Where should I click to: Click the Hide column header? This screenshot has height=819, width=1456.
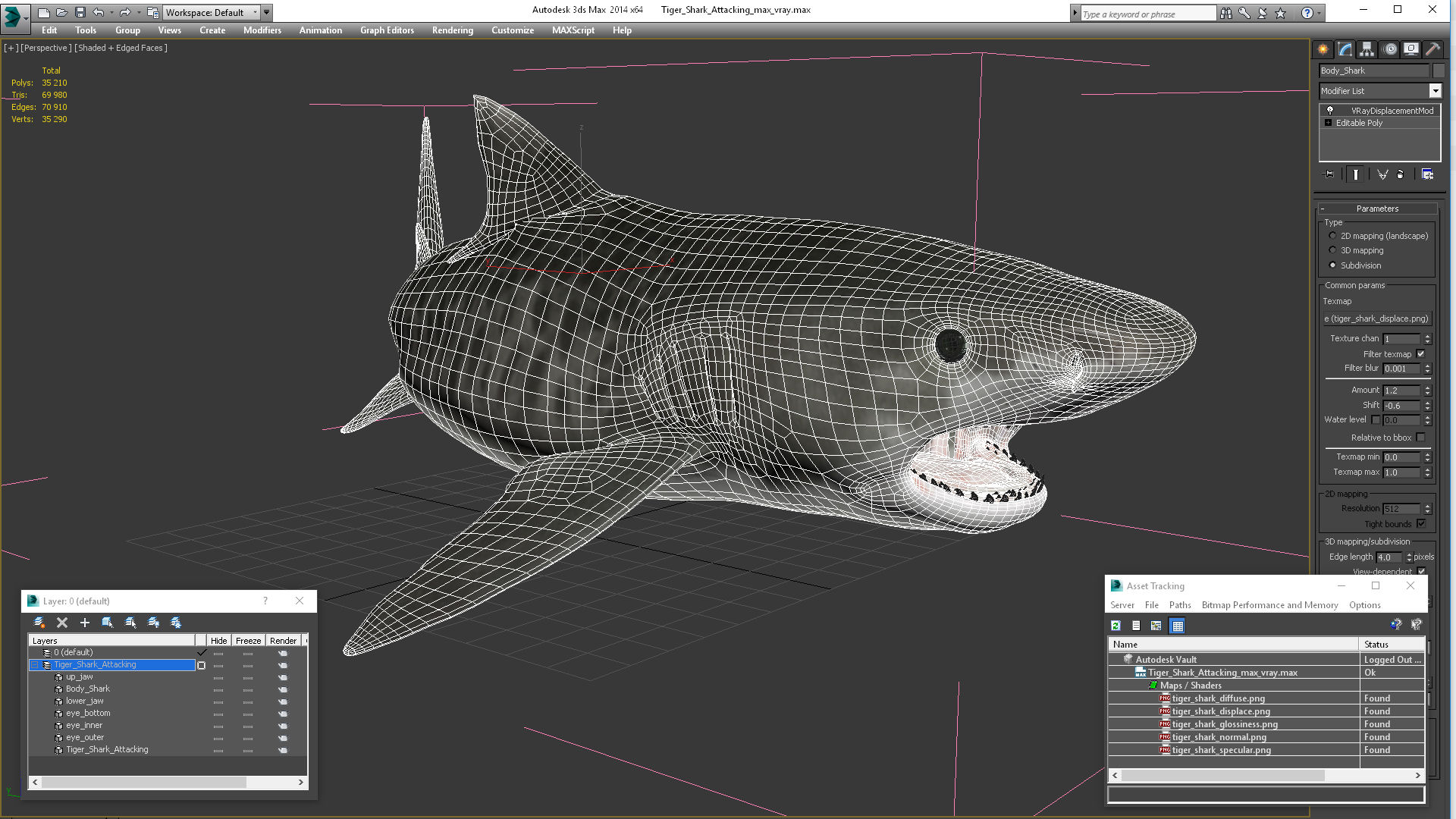(218, 641)
